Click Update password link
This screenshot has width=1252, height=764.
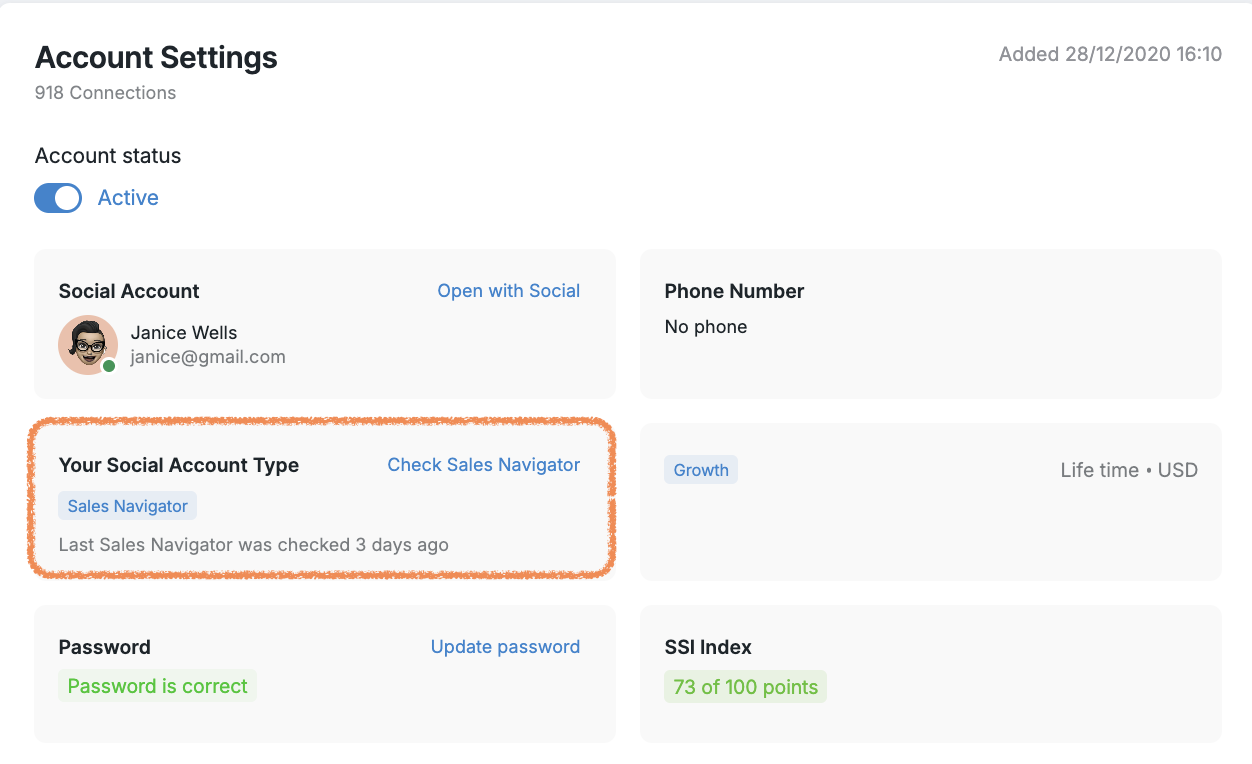pos(505,647)
